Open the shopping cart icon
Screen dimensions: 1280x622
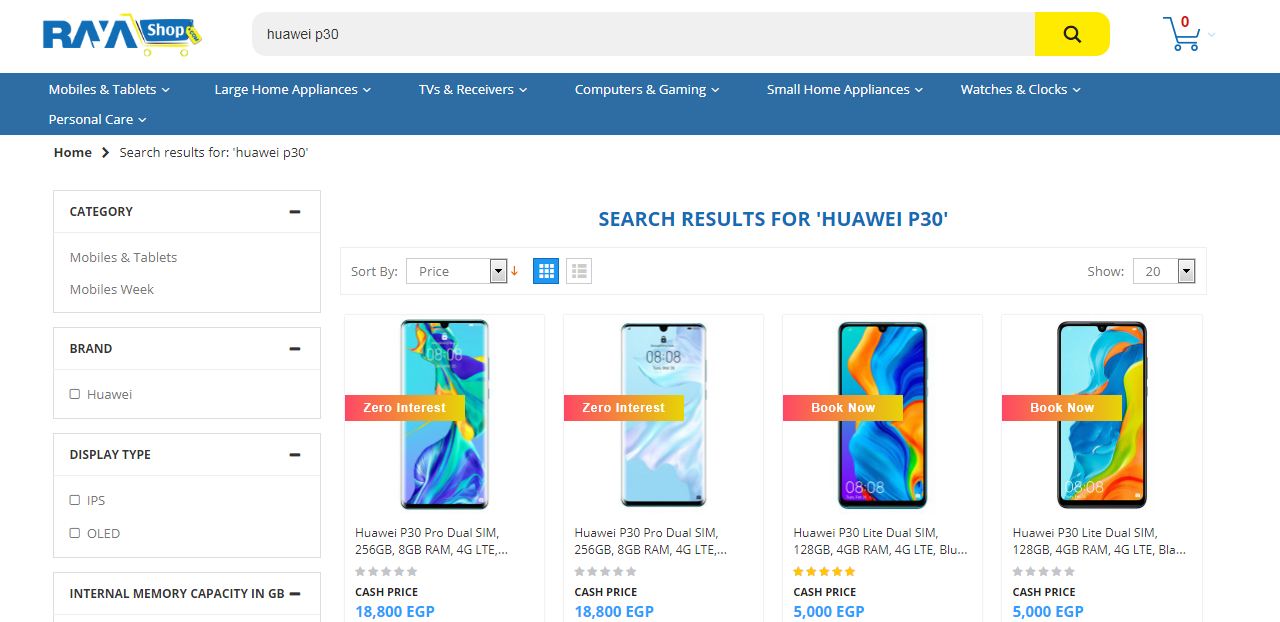(1182, 34)
